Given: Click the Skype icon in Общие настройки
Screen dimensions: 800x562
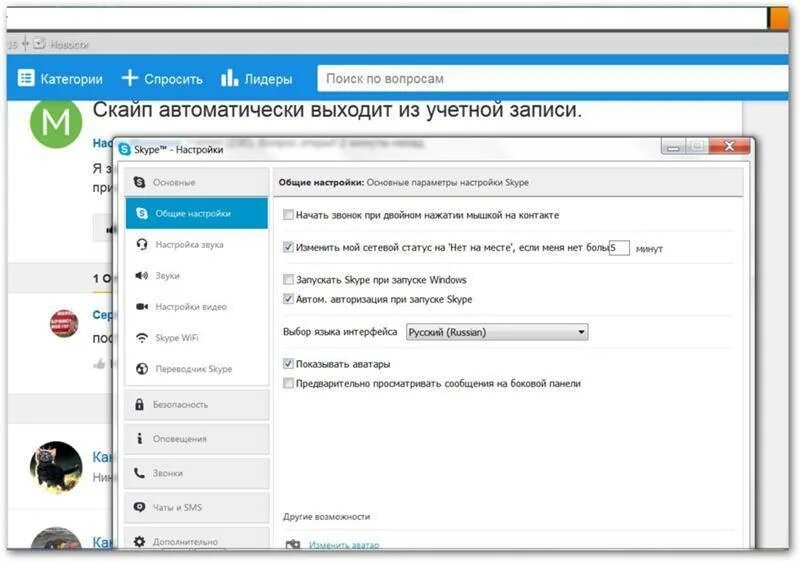Looking at the screenshot, I should [142, 213].
